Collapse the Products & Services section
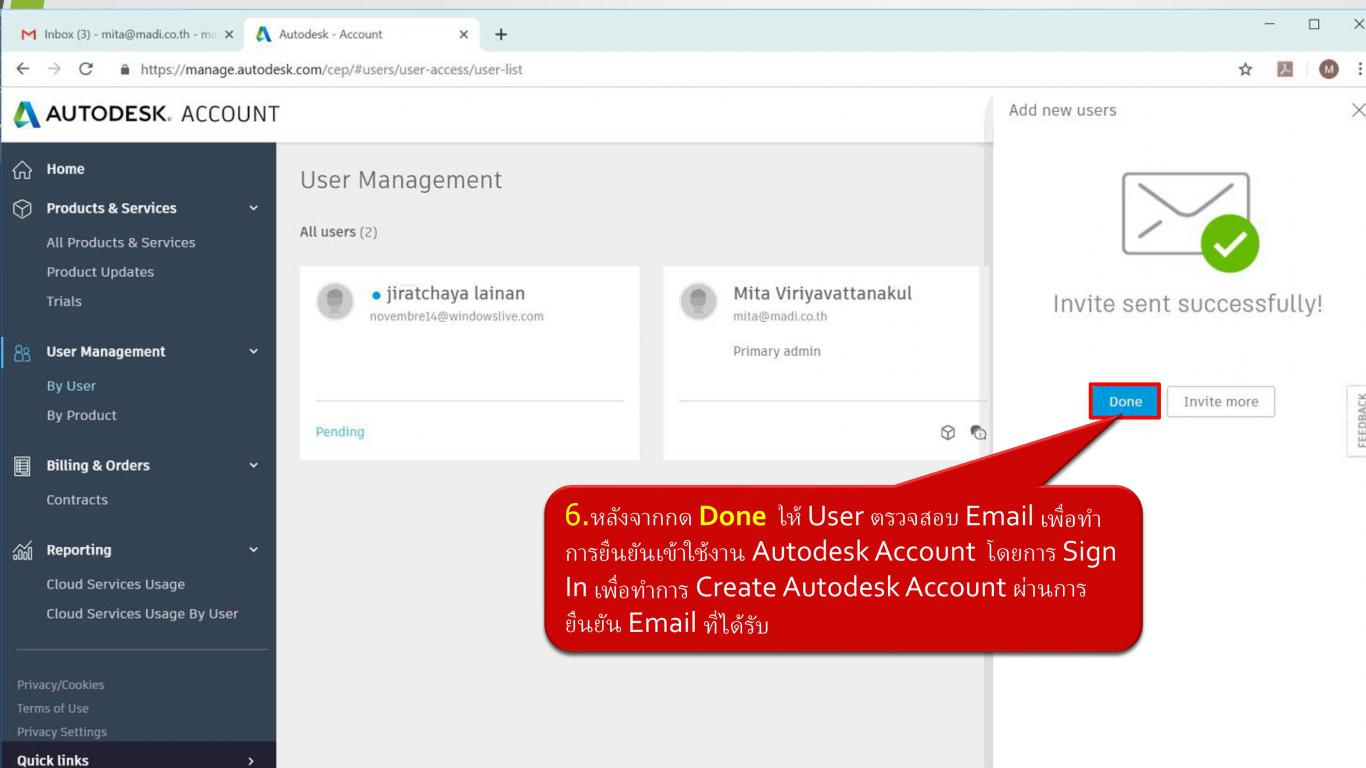The width and height of the screenshot is (1366, 768). click(x=253, y=208)
